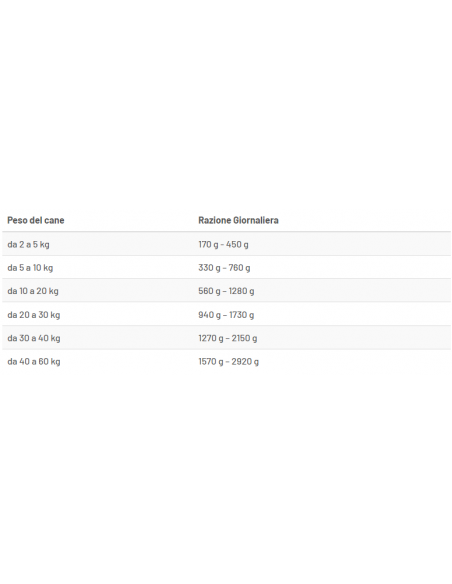
Task: Select the '330 g - 760 g' value
Action: [224, 267]
